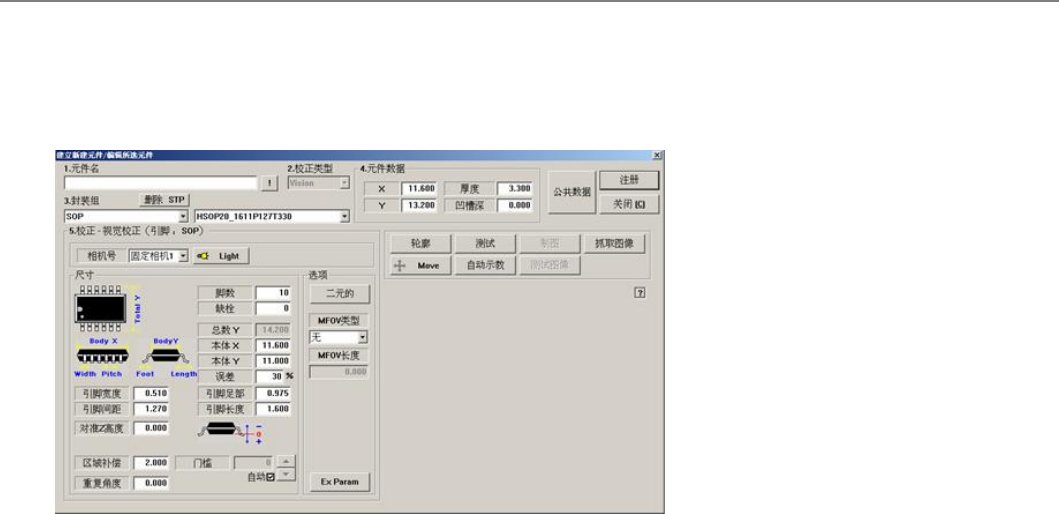Click the 公共数据 button
The width and height of the screenshot is (1059, 514).
click(572, 192)
